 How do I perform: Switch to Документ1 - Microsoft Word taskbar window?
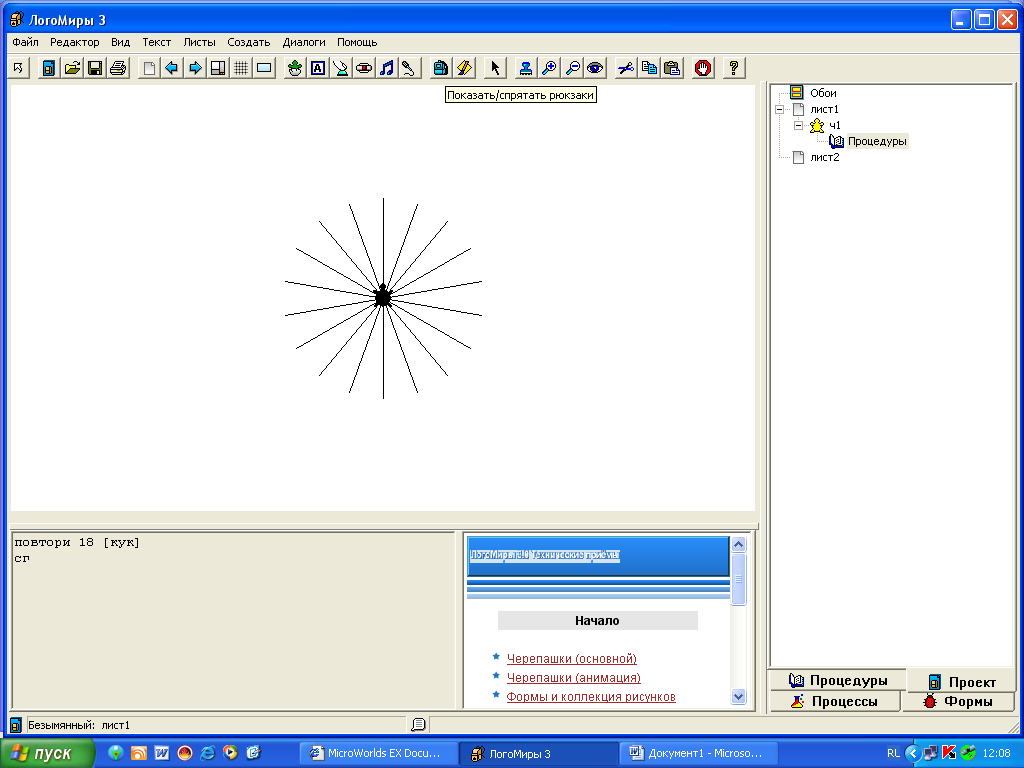pyautogui.click(x=698, y=753)
